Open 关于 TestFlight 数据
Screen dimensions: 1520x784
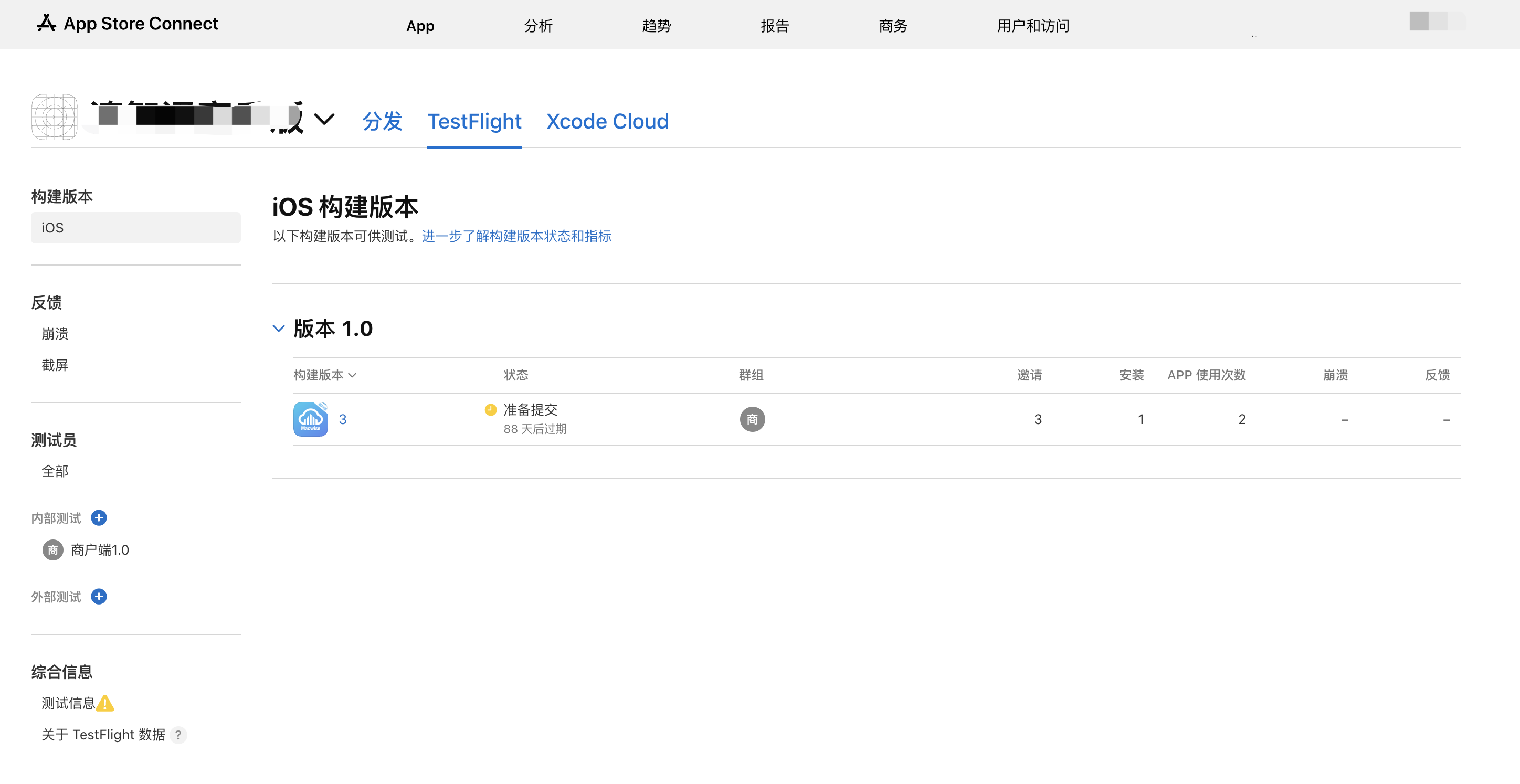pos(103,735)
